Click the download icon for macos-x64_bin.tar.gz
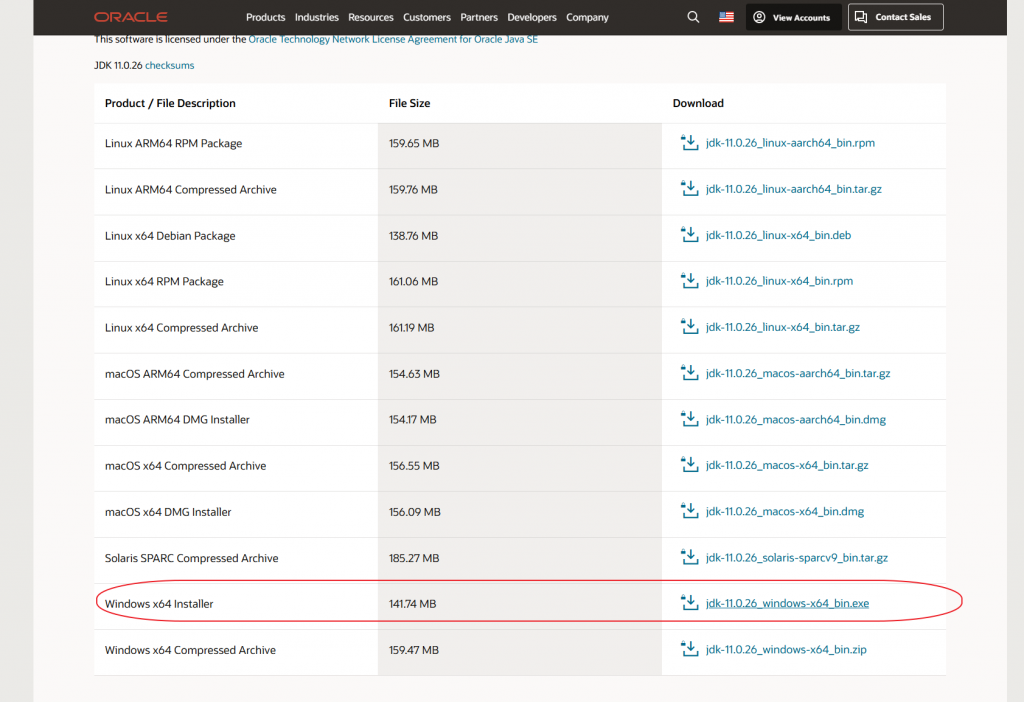Screen dimensions: 1024x702 click(x=690, y=465)
